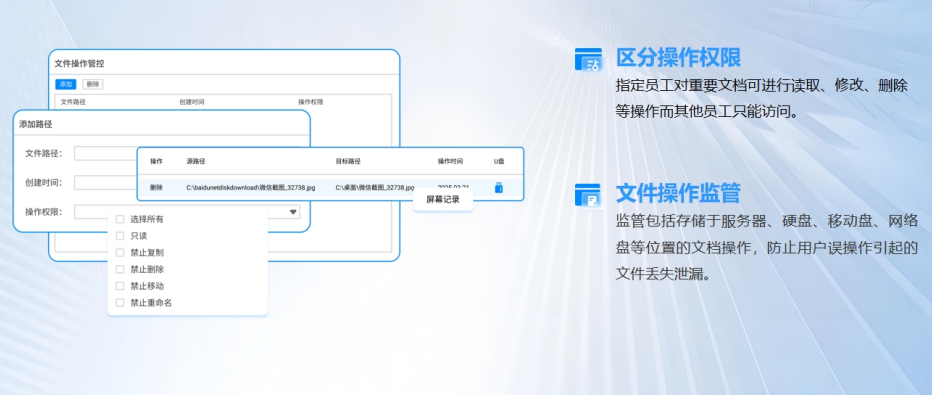Click 文件路径 column header in 文件操作管控 table
This screenshot has width=932, height=395.
[73, 102]
